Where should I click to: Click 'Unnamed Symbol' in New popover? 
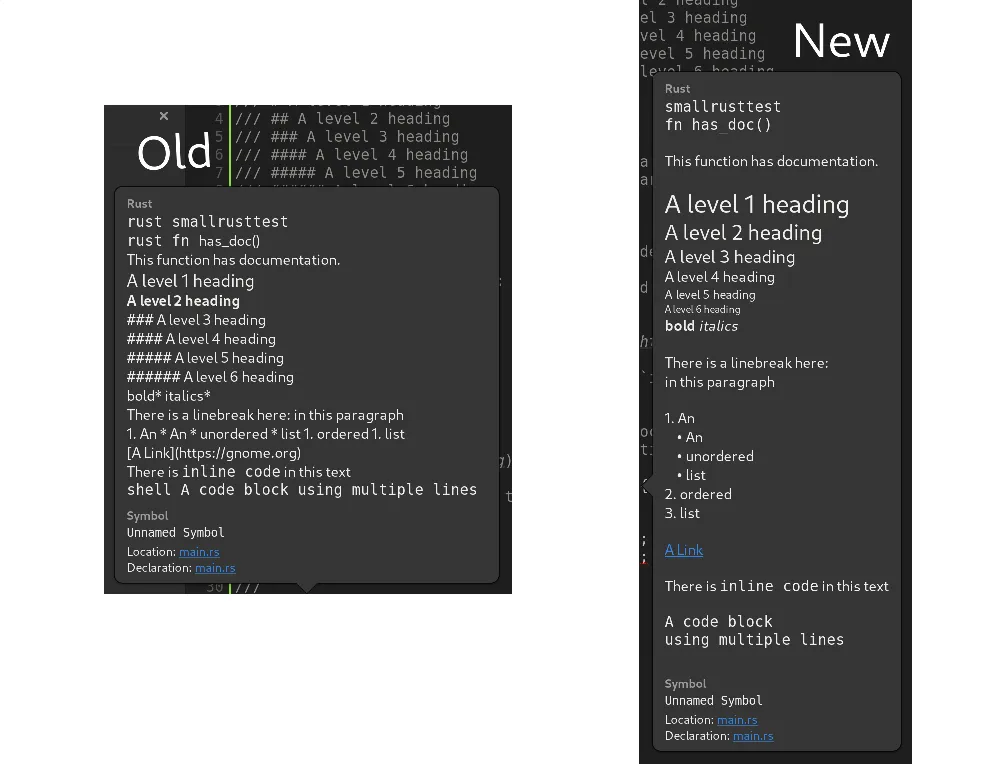pyautogui.click(x=713, y=701)
